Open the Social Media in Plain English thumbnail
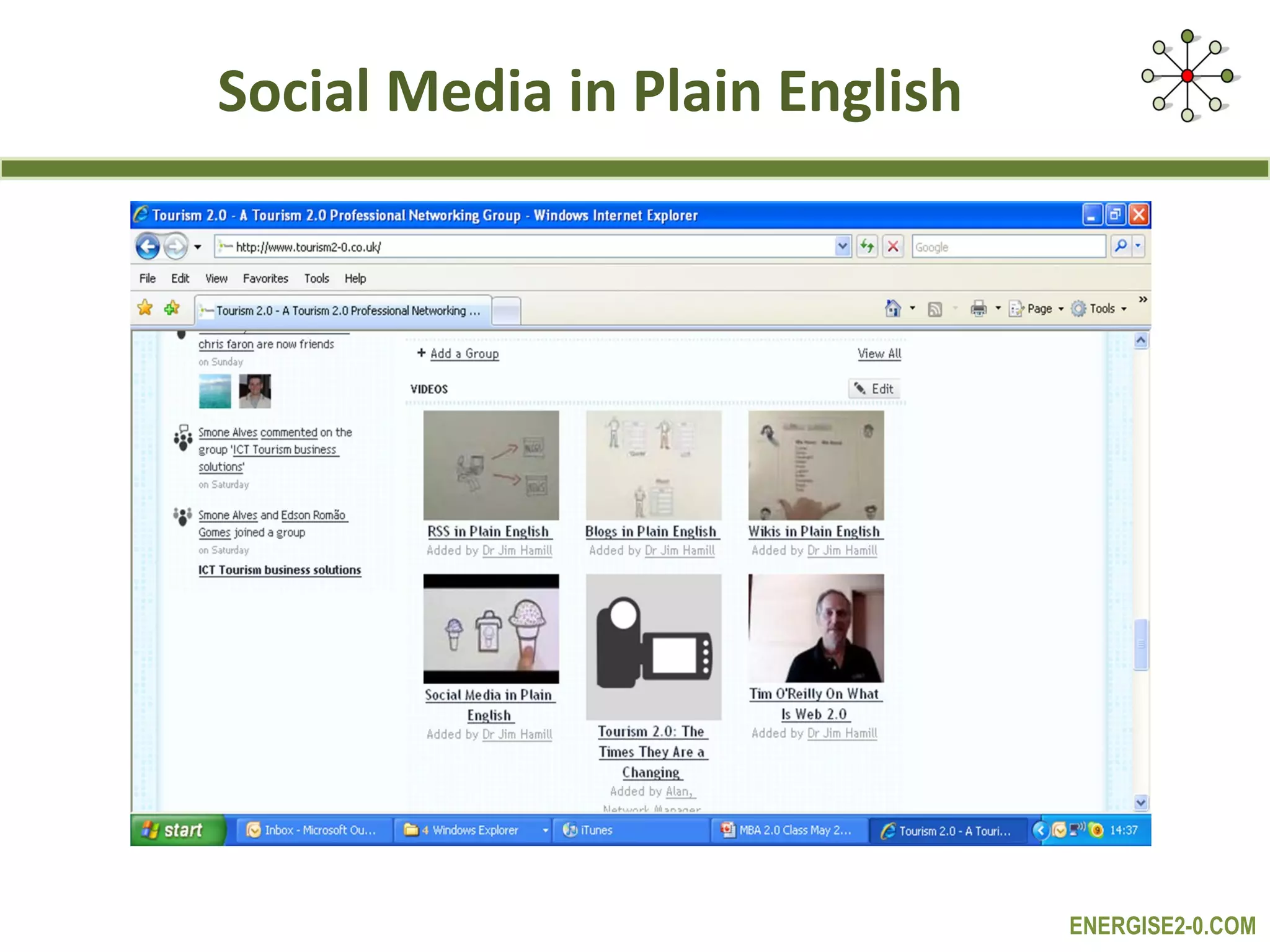This screenshot has width=1270, height=952. coord(491,628)
